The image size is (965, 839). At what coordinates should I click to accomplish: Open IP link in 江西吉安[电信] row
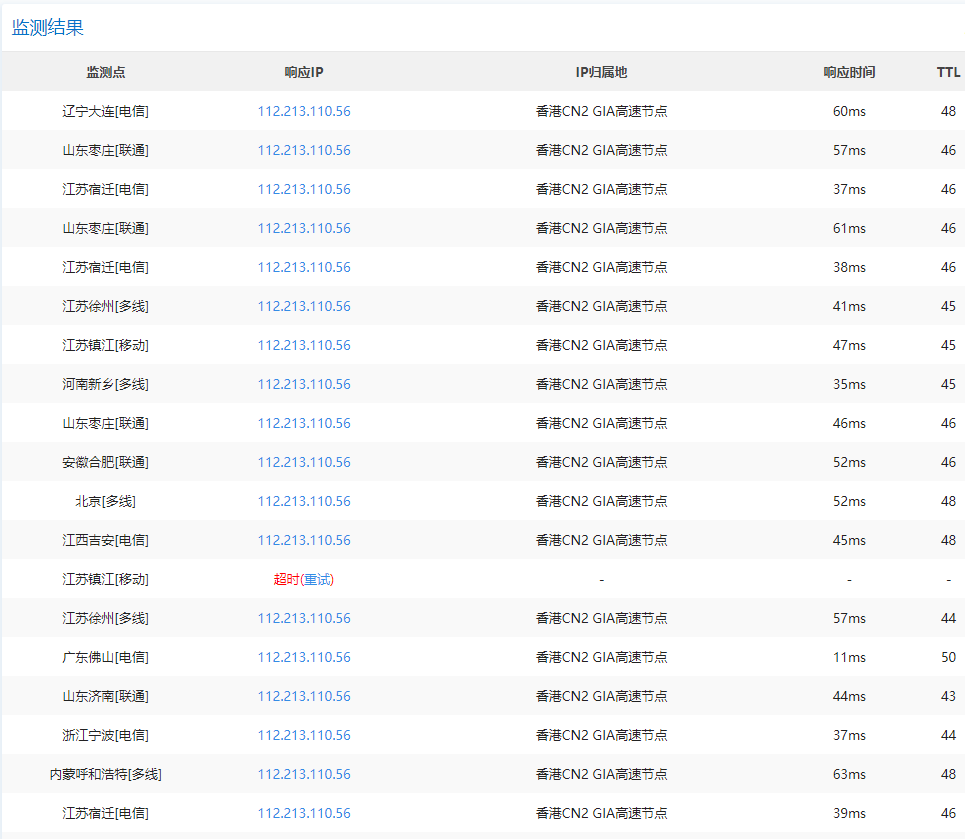(304, 540)
